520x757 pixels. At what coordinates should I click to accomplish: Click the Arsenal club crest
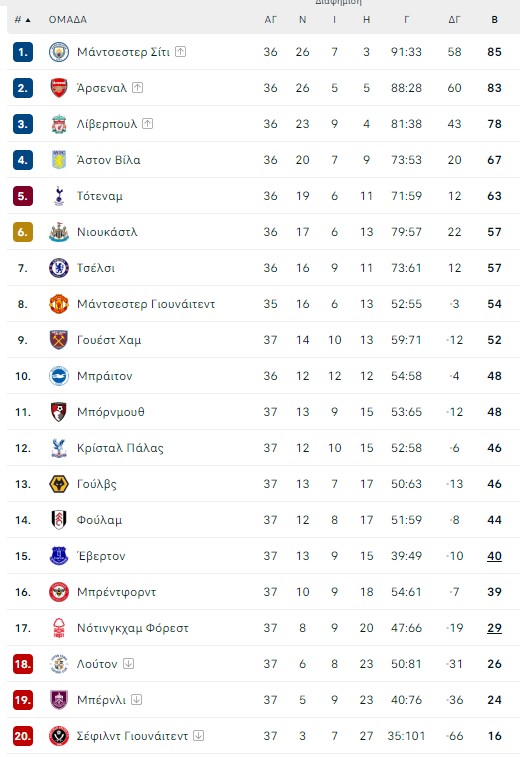click(59, 88)
